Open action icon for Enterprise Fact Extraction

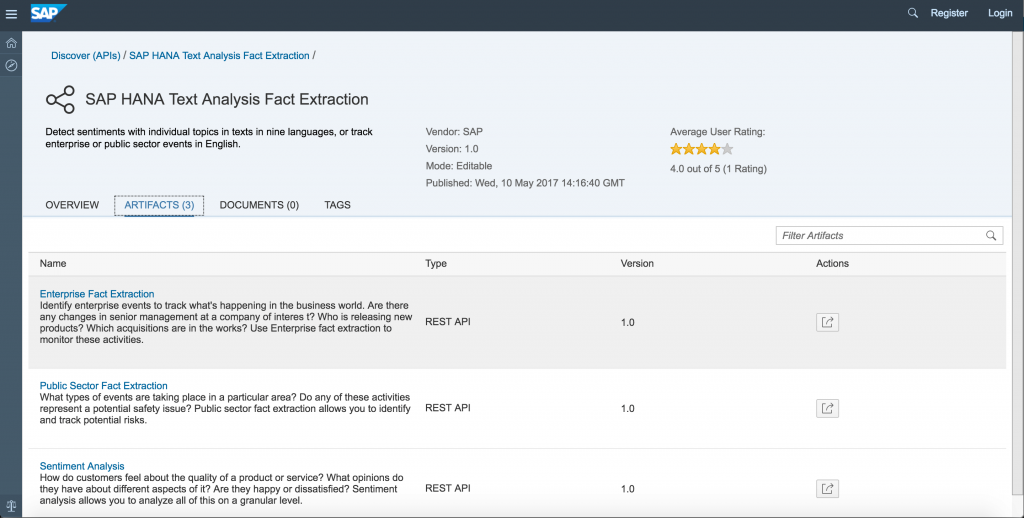click(827, 322)
